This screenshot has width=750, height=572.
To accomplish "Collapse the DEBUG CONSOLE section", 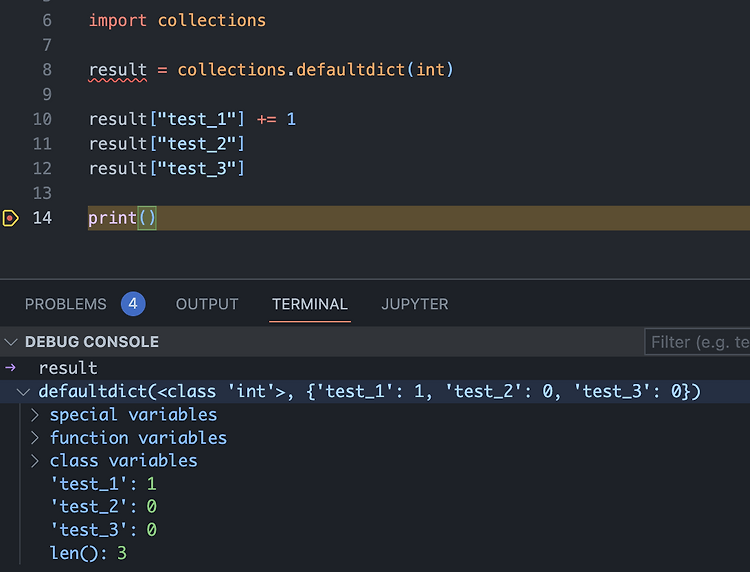I will point(11,342).
